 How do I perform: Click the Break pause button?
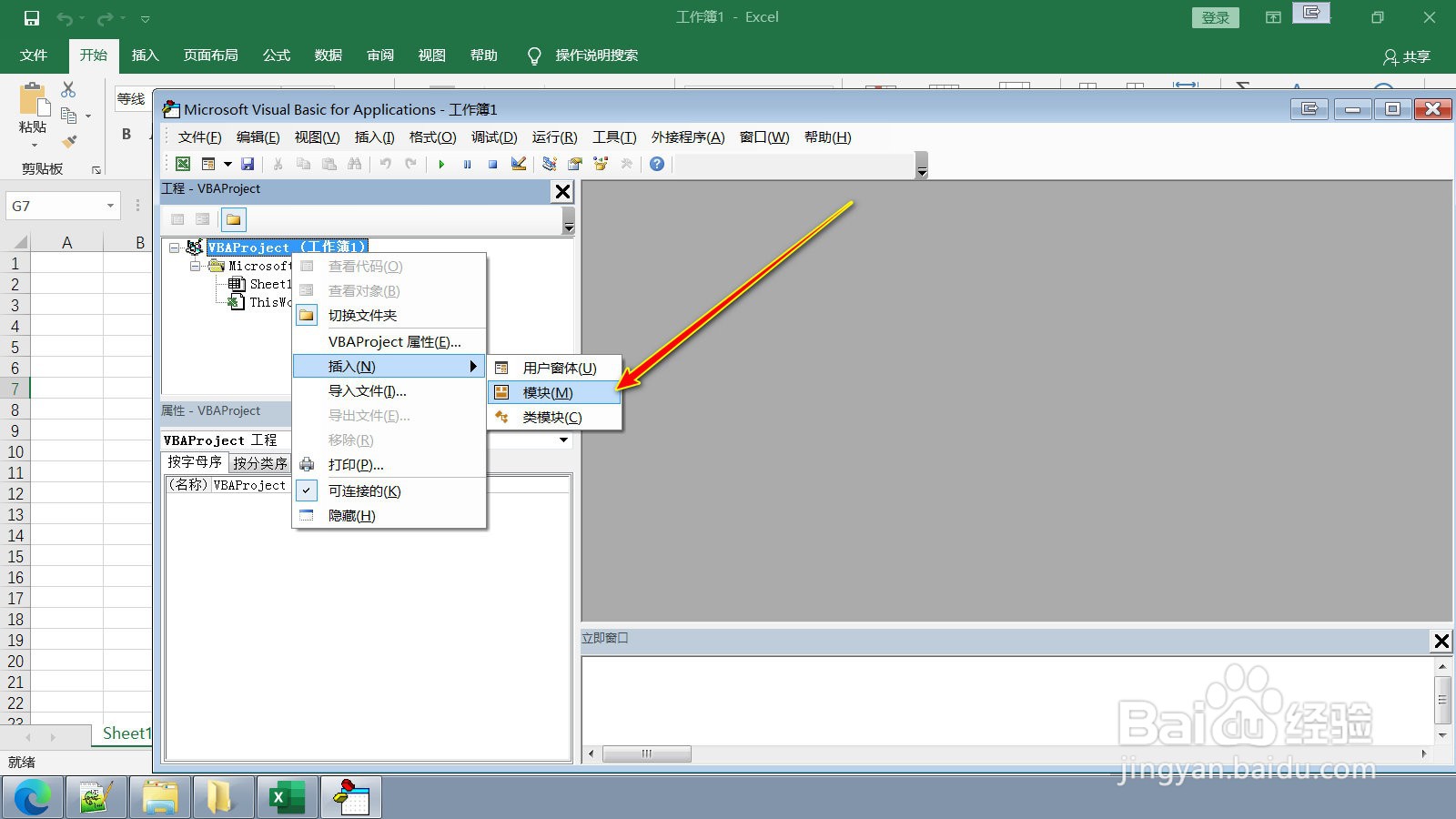(467, 164)
